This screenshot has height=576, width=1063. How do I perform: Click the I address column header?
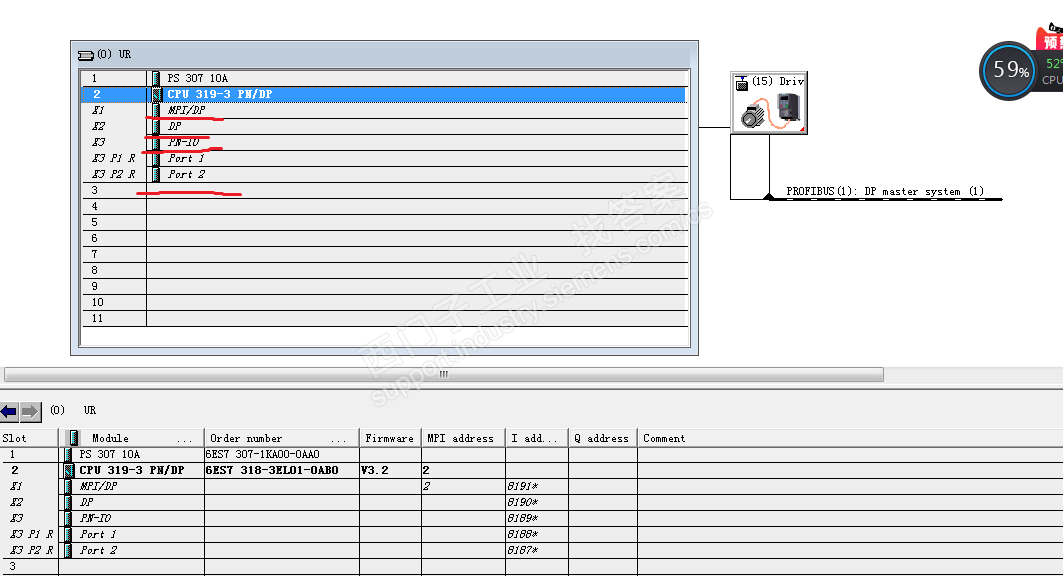pos(537,438)
